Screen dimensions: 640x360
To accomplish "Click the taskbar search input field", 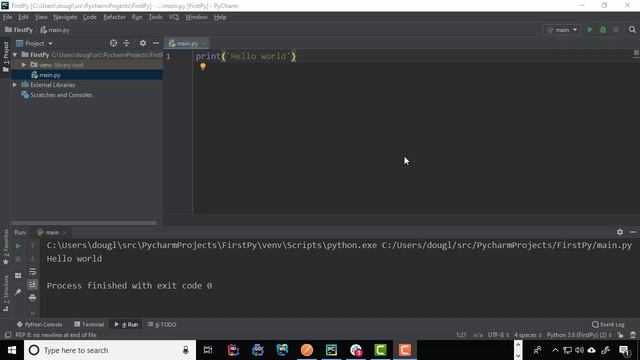I will (110, 350).
